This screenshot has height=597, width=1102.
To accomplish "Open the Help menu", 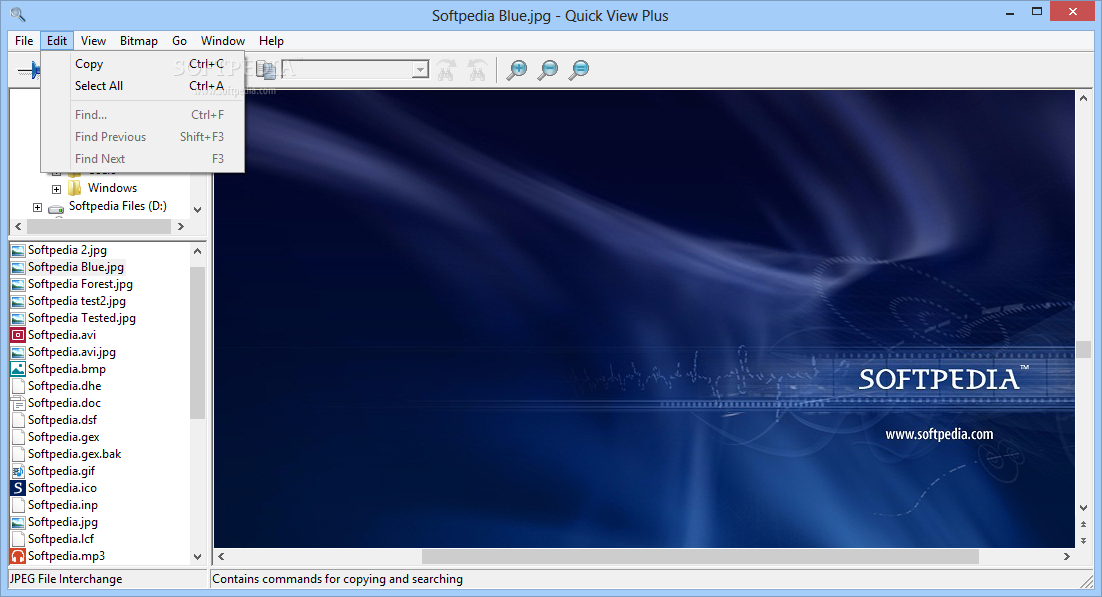I will [271, 41].
